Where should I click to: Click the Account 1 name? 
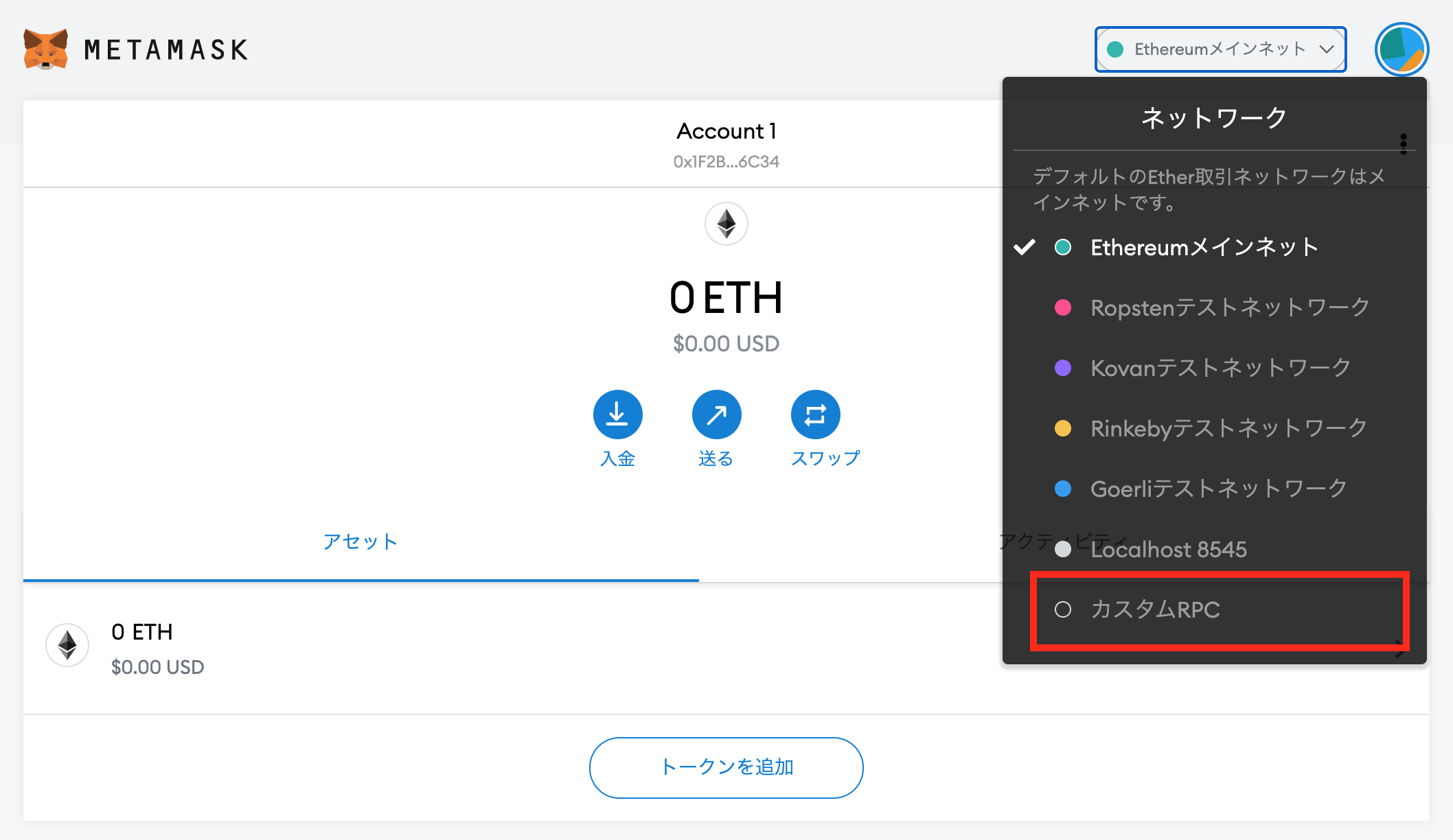tap(726, 131)
